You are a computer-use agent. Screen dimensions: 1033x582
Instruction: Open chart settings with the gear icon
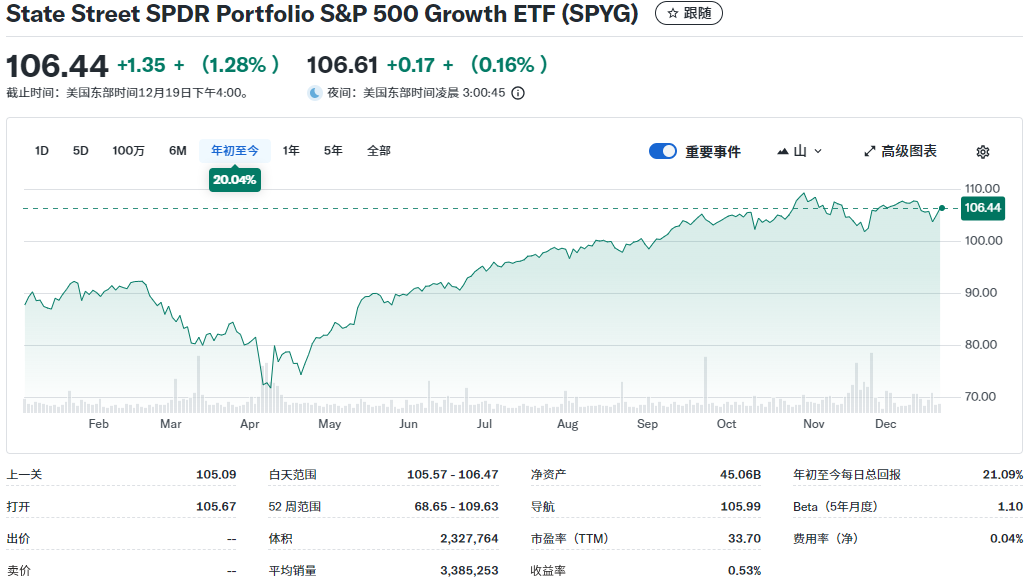pyautogui.click(x=983, y=151)
